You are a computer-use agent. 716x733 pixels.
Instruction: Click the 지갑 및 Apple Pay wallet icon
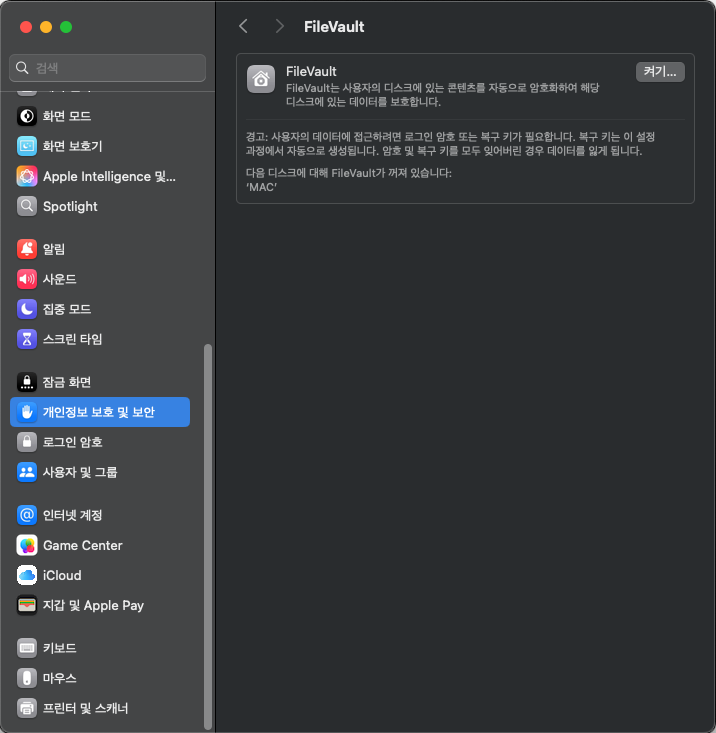pos(27,605)
